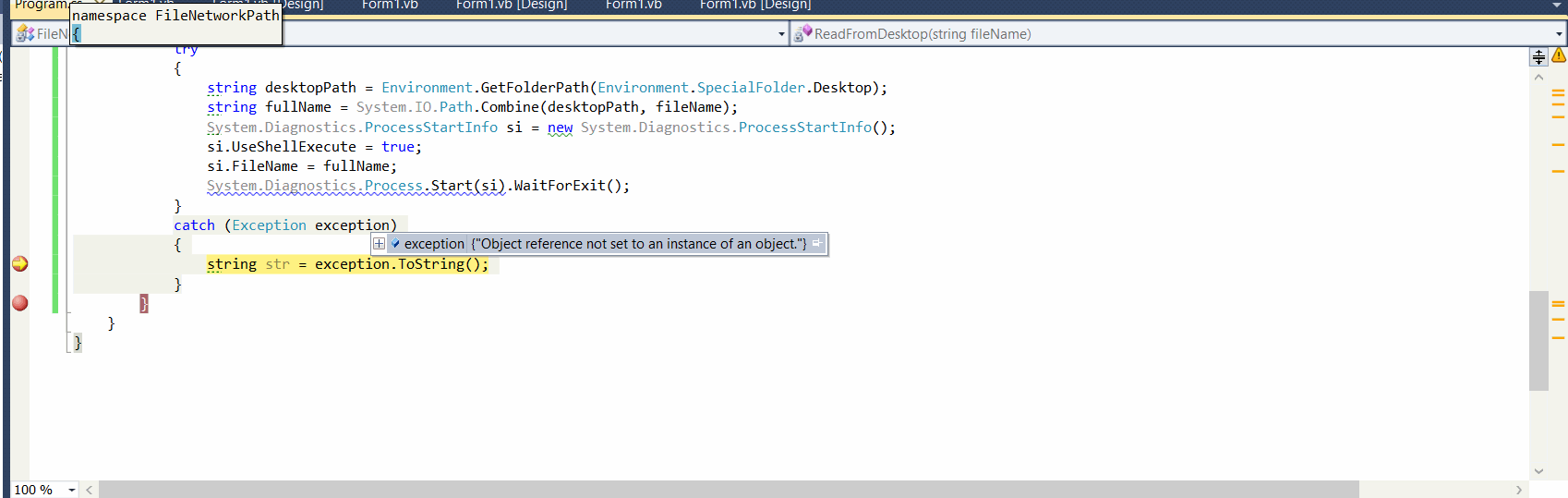Click the class icon in navigation bar
This screenshot has height=498, width=1568.
[x=25, y=34]
